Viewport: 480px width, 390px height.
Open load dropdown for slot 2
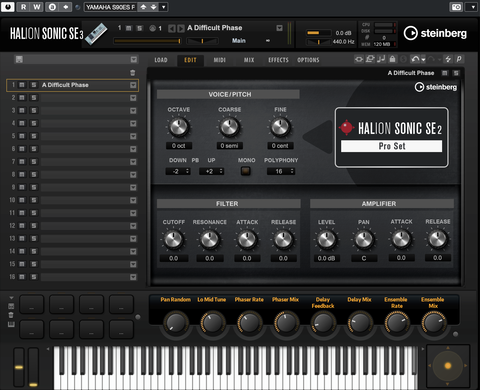pyautogui.click(x=133, y=98)
